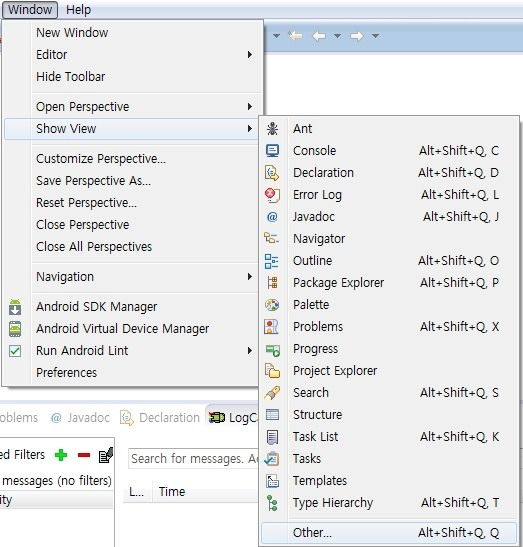
Task: Click the Project Explorer folder icon
Action: tap(272, 370)
